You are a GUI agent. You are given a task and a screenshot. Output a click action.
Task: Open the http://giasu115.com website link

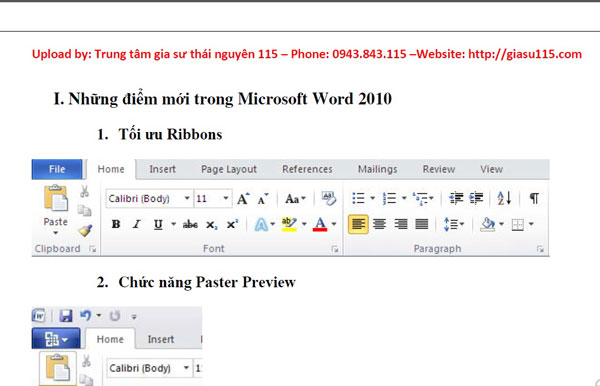(x=525, y=54)
